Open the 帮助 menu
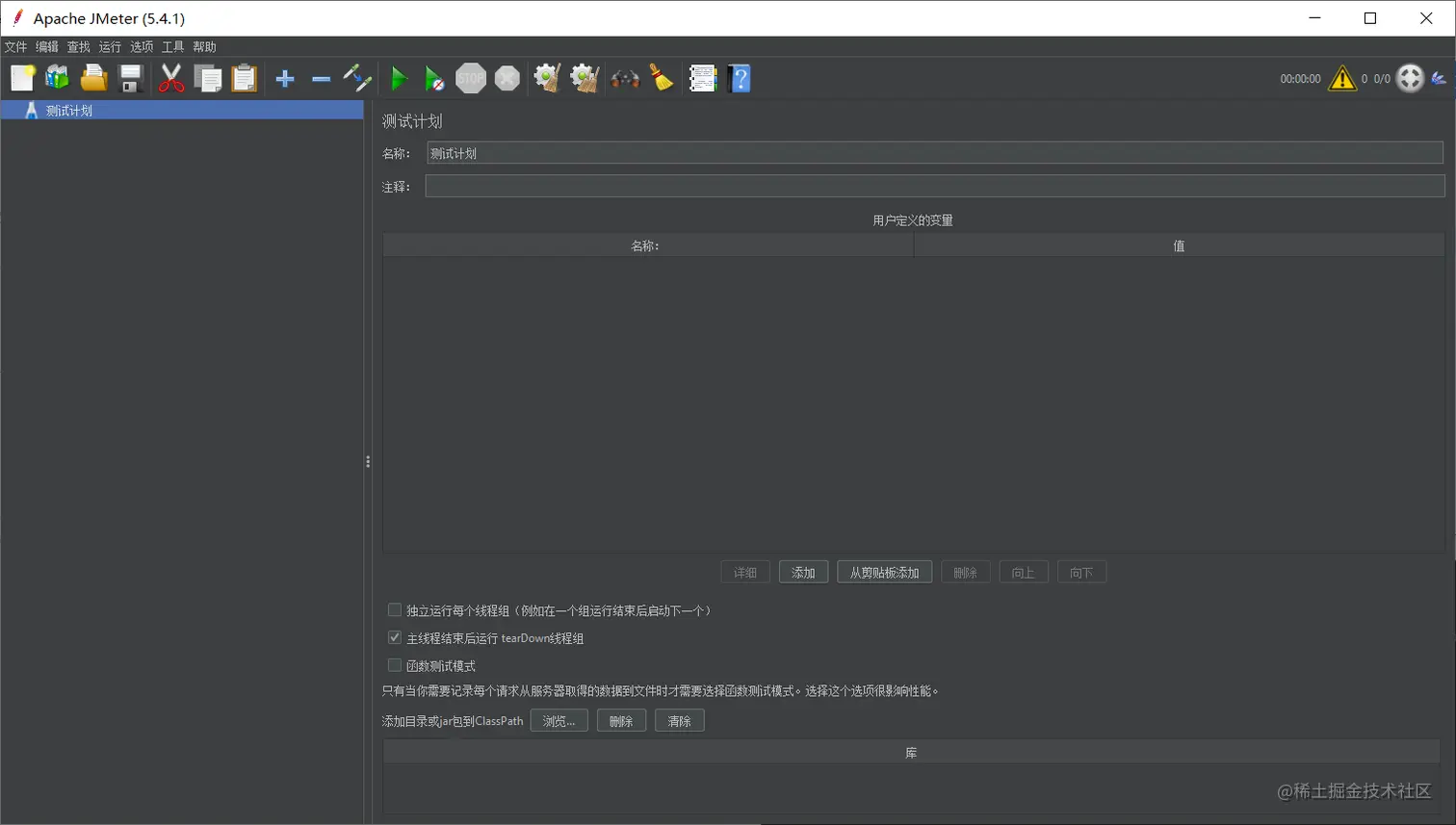1456x825 pixels. tap(204, 46)
